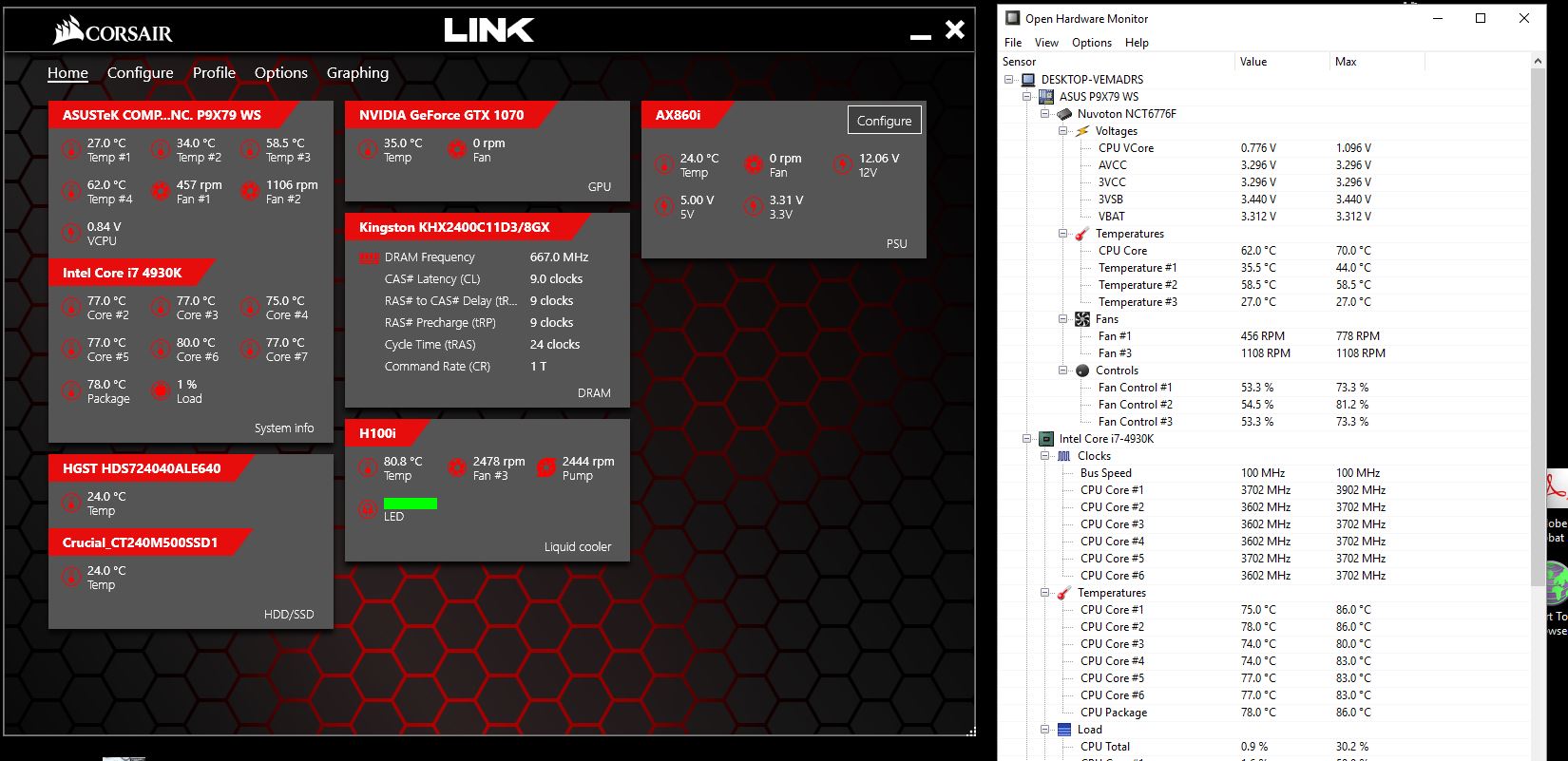Viewport: 1568px width, 761px height.
Task: Click the Open Hardware Monitor vertical scrollbar
Action: (x=1538, y=328)
